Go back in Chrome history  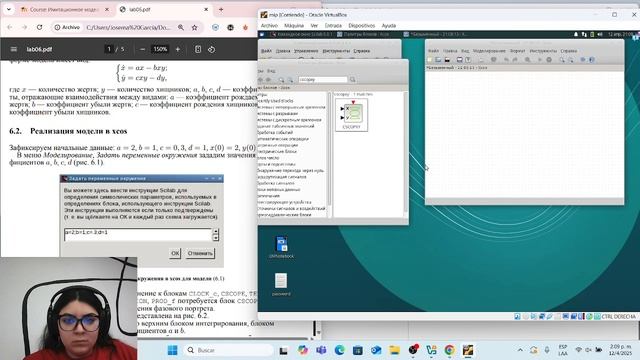click(x=10, y=27)
